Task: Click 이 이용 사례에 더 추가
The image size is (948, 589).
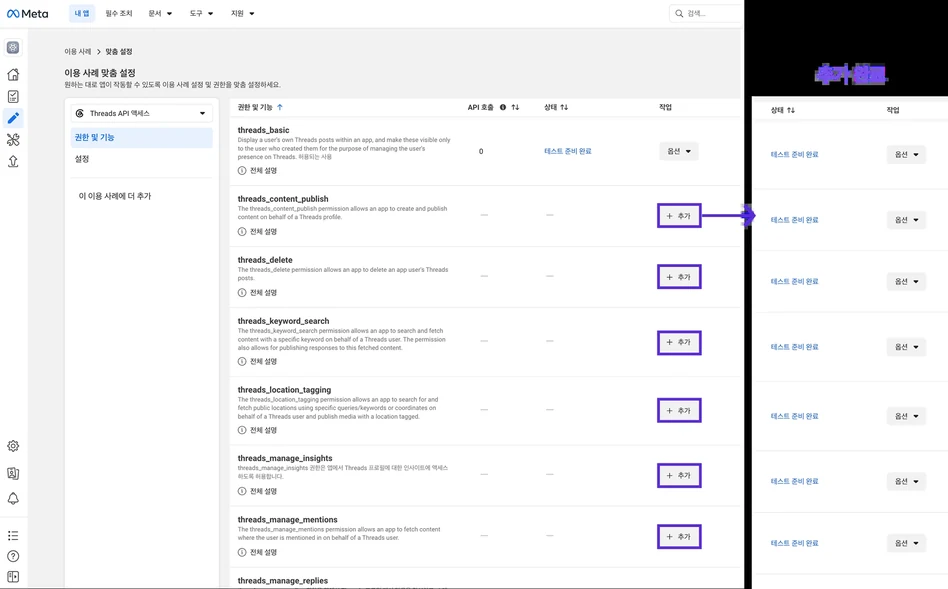Action: pyautogui.click(x=115, y=196)
